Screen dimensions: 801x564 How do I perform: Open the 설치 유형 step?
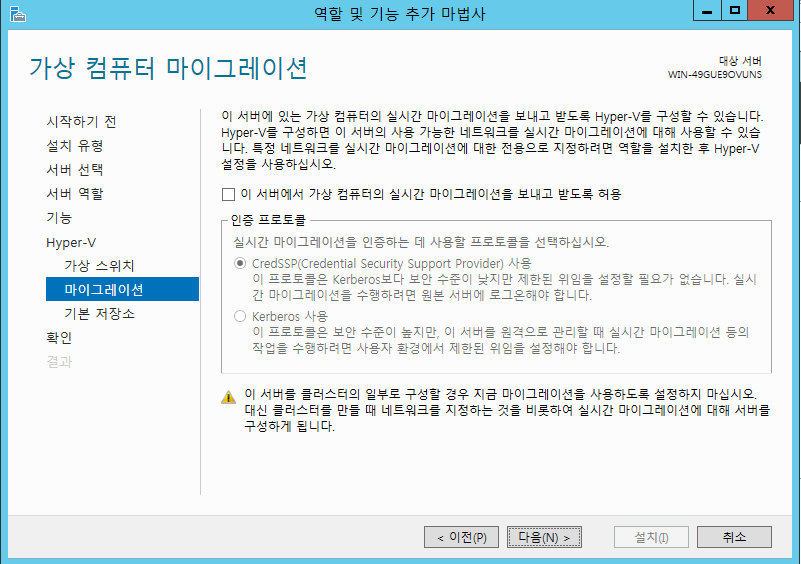coord(75,146)
